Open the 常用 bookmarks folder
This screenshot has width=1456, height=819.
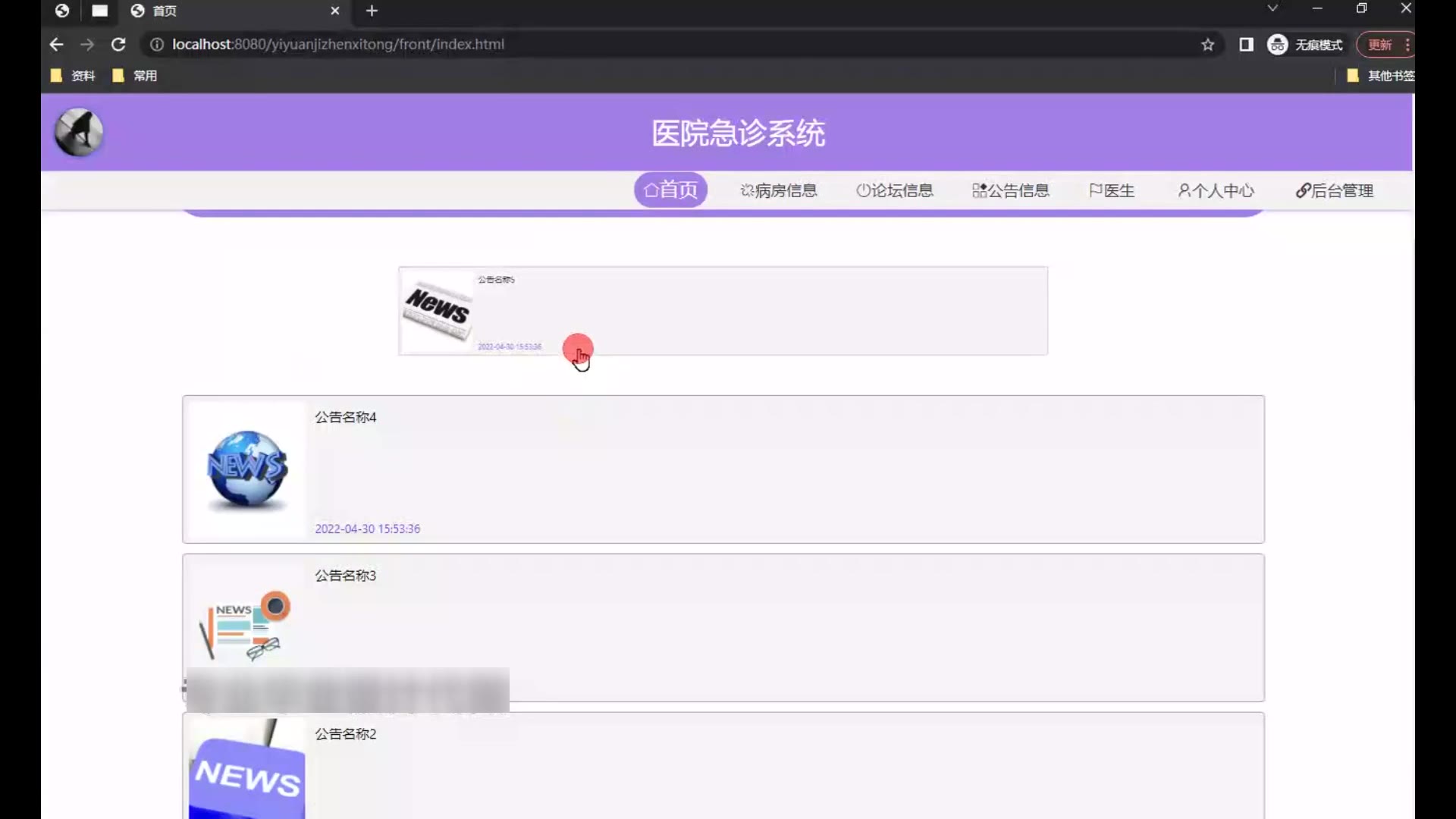(x=136, y=76)
